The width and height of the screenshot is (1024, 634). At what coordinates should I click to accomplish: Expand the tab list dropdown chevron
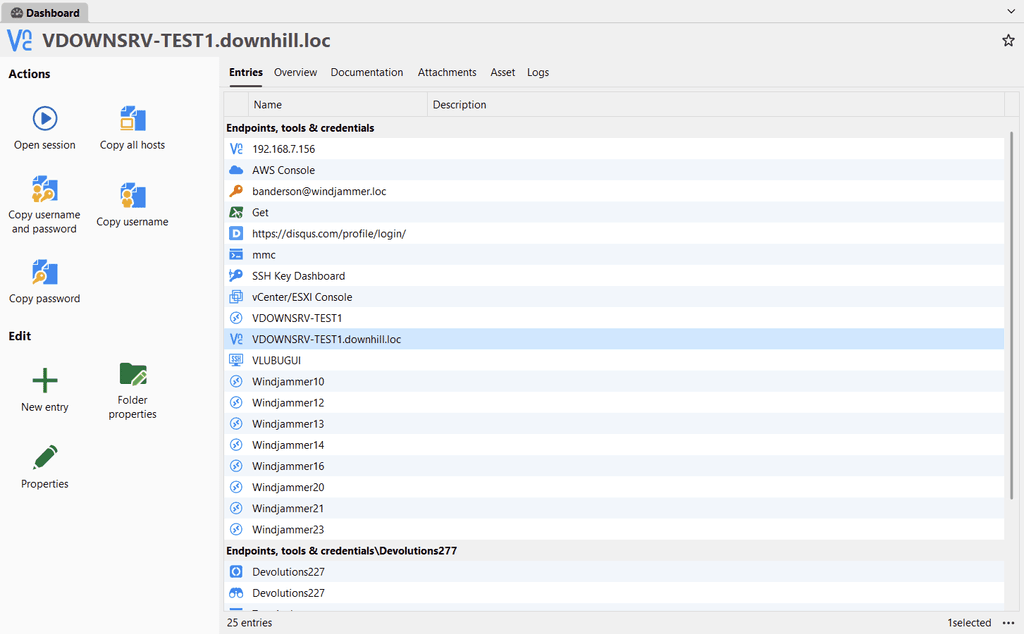[x=1011, y=11]
